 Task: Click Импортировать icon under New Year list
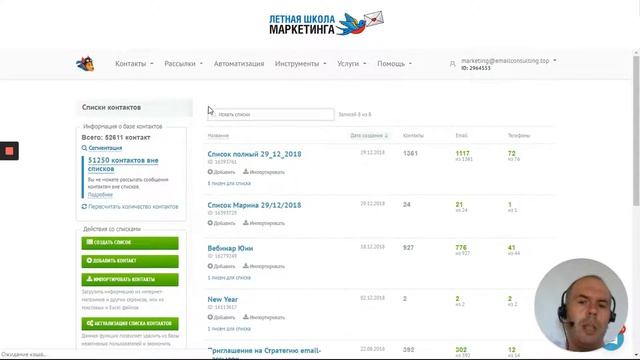(x=246, y=317)
